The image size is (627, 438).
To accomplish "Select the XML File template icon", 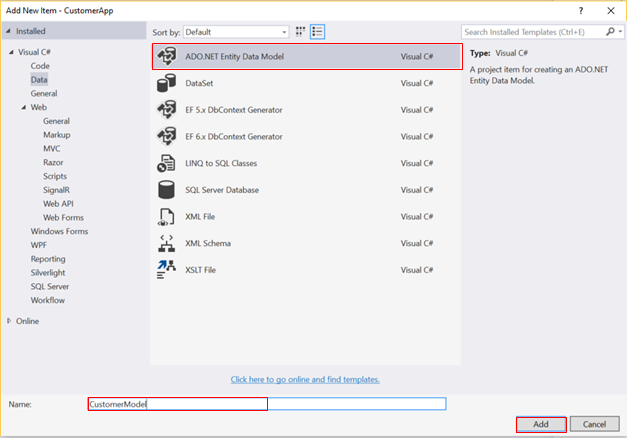I will click(x=167, y=215).
